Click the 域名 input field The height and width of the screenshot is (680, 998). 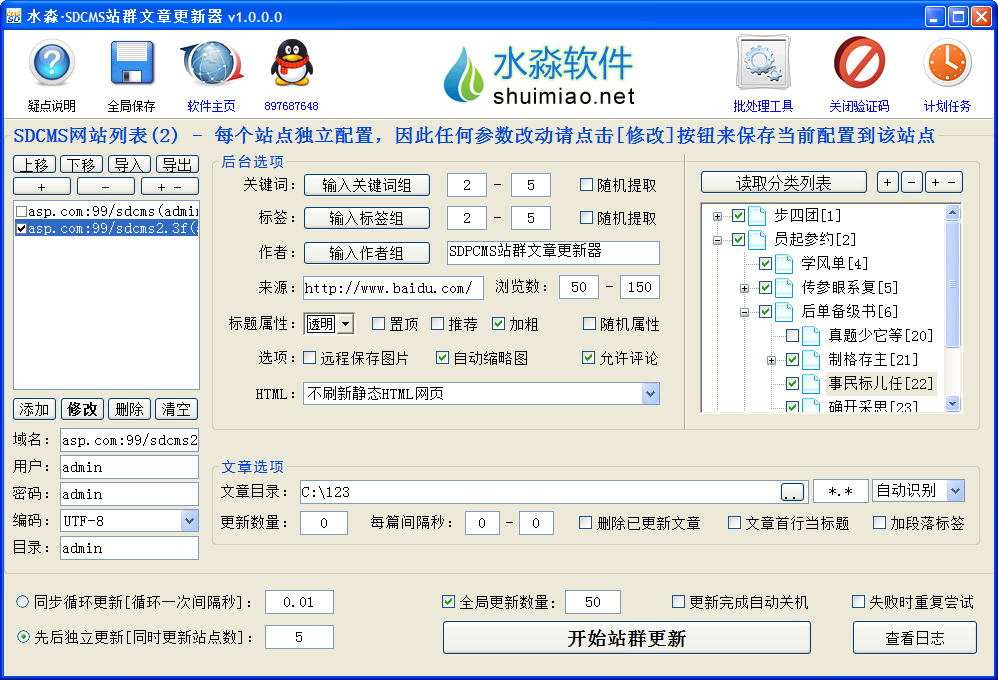[129, 440]
